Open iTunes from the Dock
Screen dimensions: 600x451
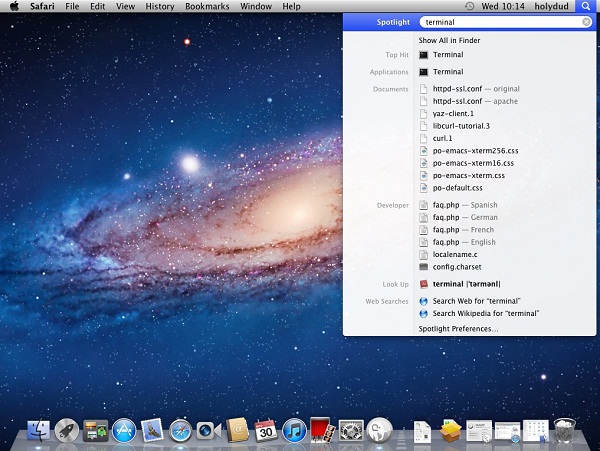(x=293, y=430)
